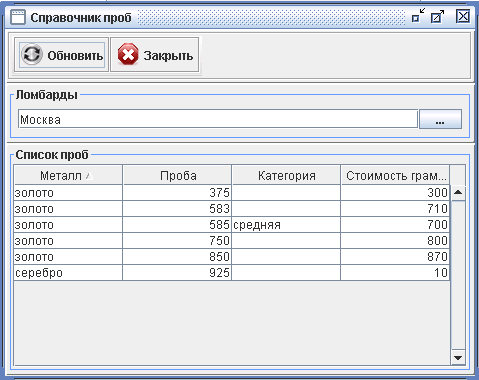
Task: Sort by the Категория column header
Action: (286, 175)
